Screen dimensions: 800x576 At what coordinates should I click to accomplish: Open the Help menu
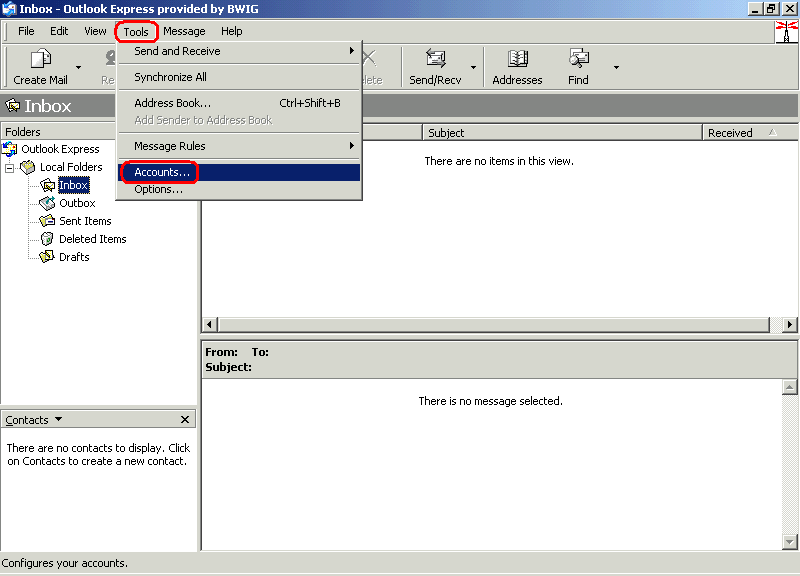tap(232, 31)
